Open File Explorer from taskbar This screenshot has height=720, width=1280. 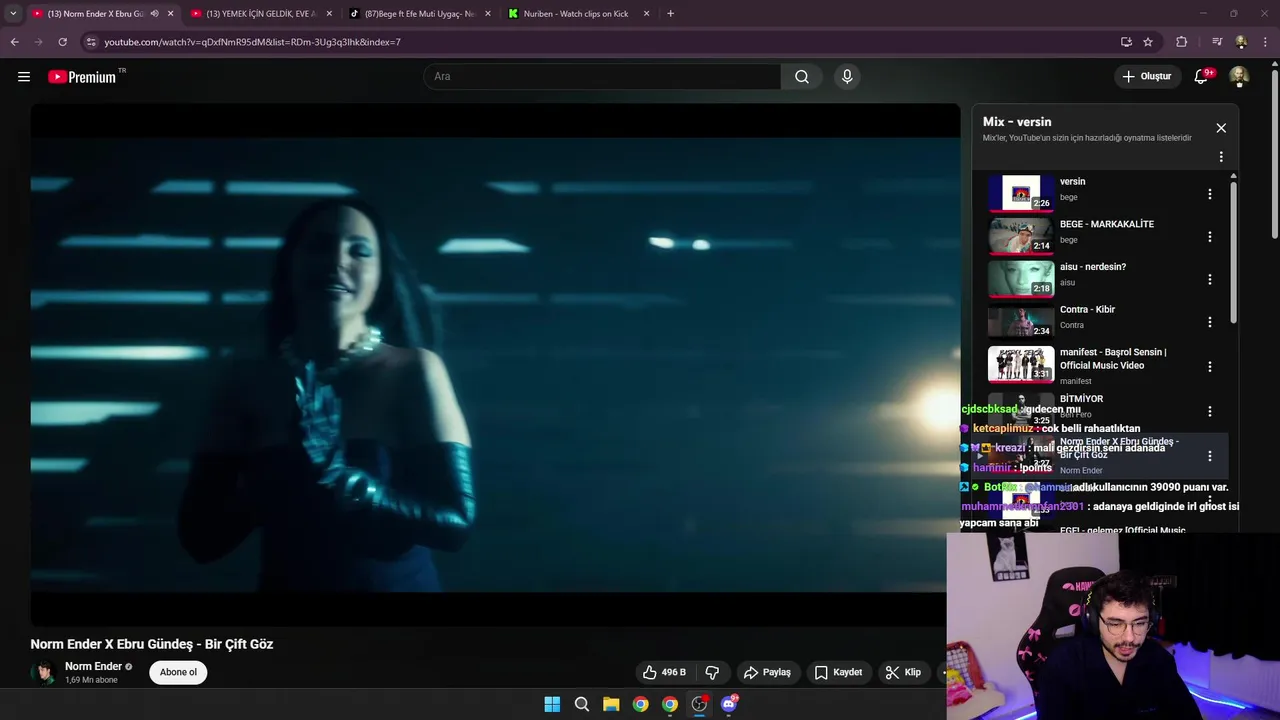tap(611, 704)
